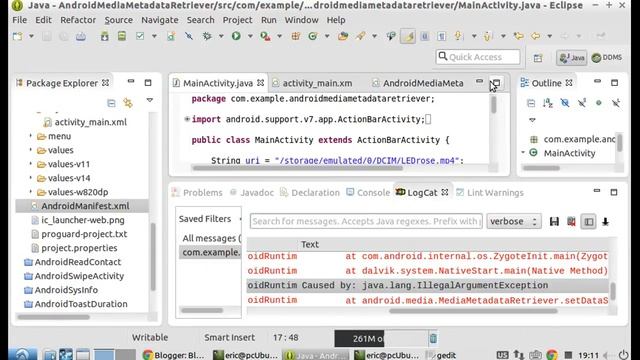Screen dimensions: 640x360
Task: Open the Navigate menu
Action: coord(160,20)
